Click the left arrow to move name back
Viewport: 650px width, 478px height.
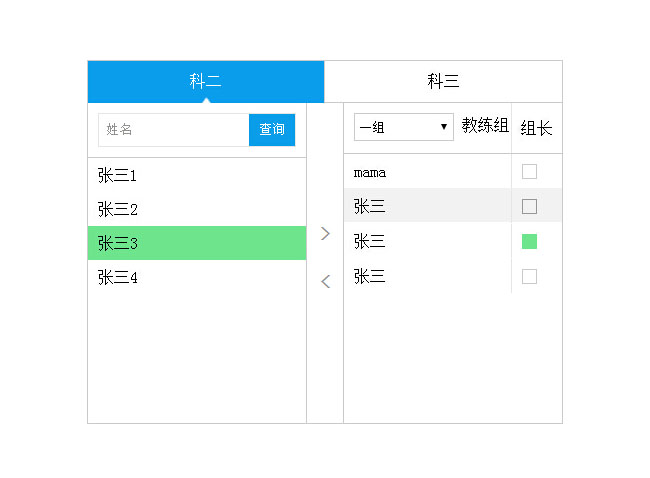(325, 282)
